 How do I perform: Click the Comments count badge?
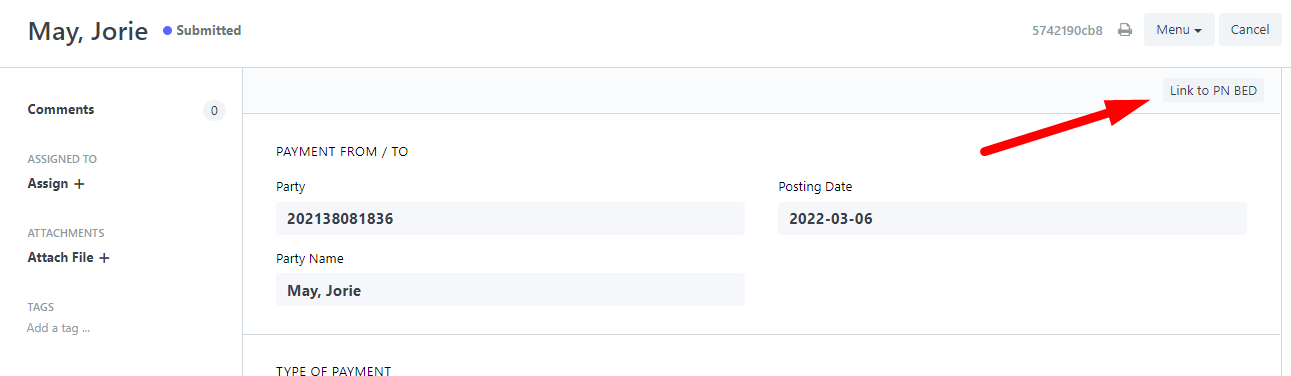(x=214, y=111)
